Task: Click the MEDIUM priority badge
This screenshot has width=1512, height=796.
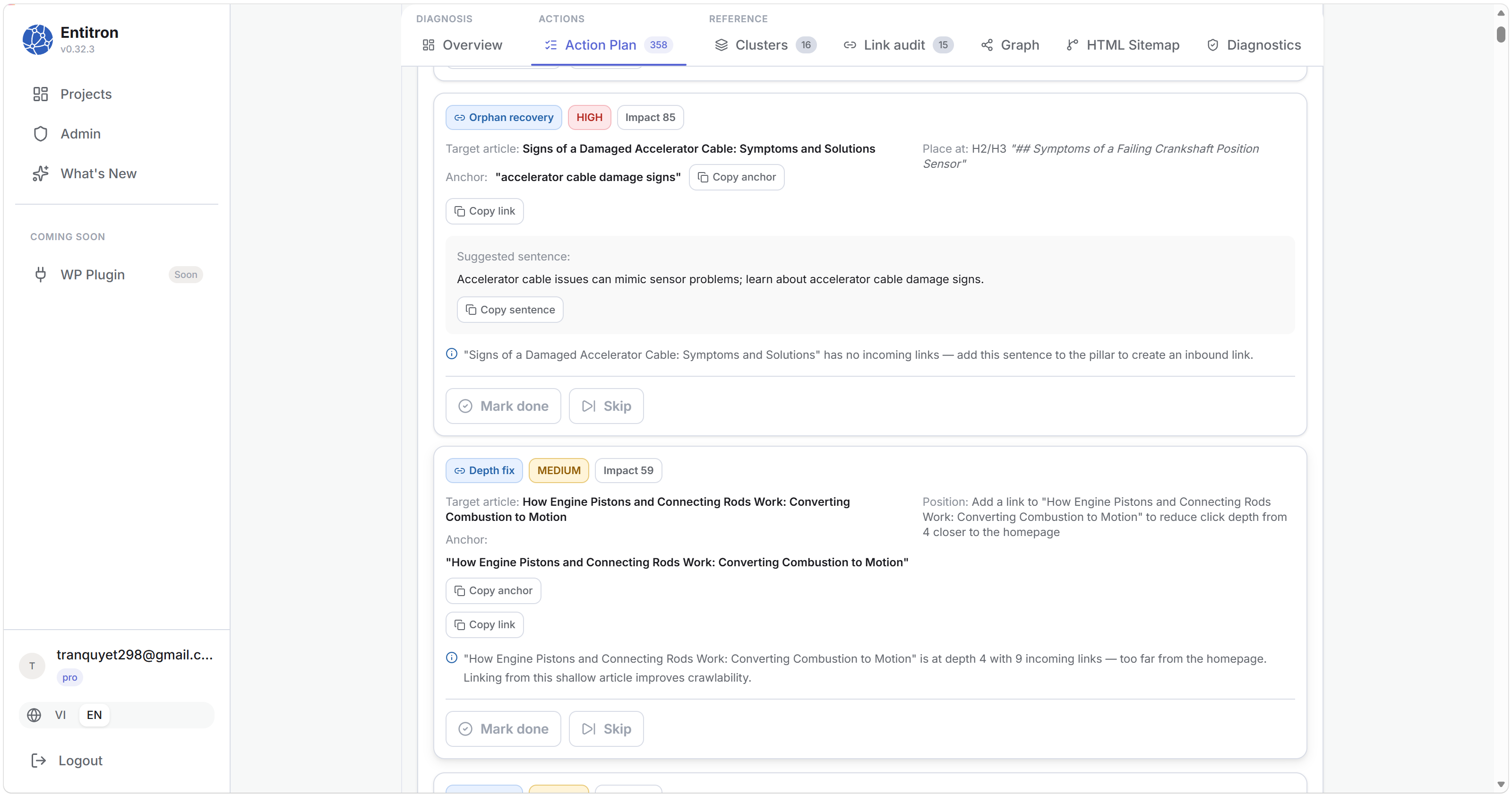Action: [559, 471]
